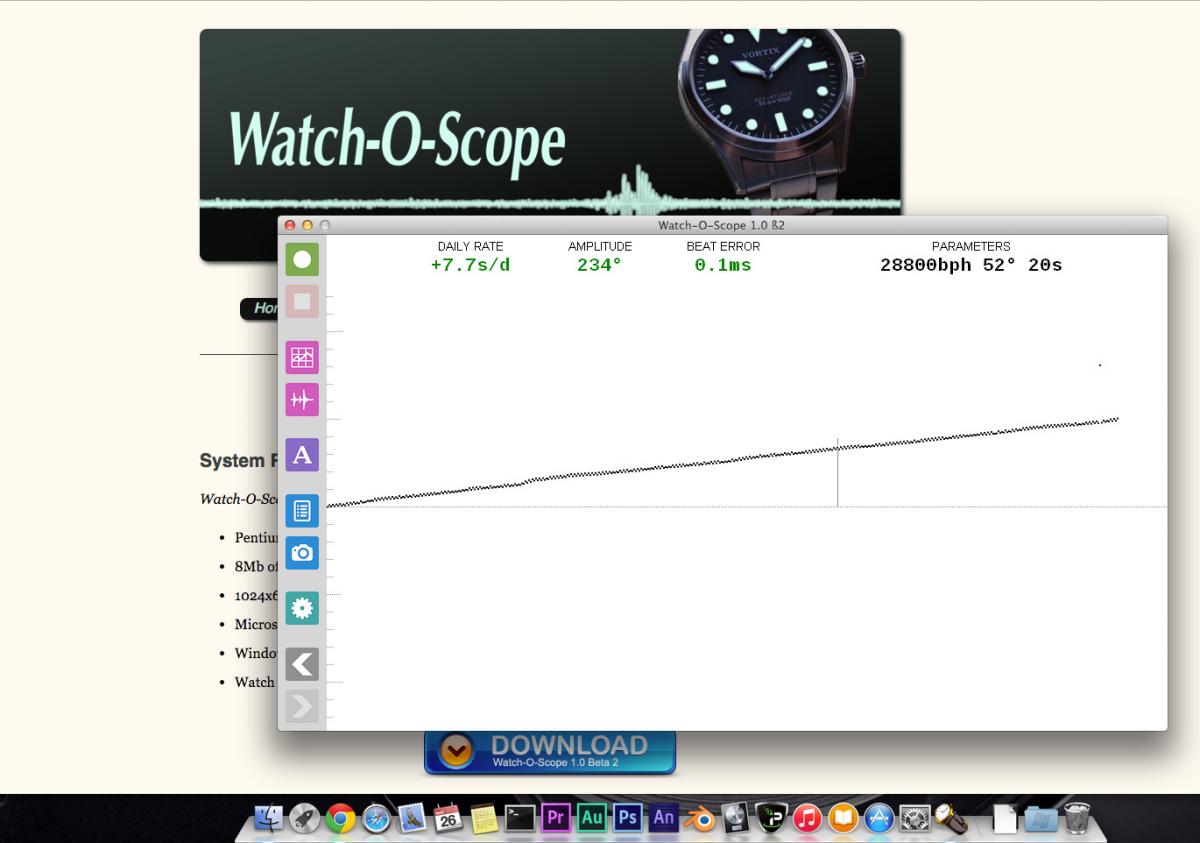Launch Adobe Audition from the dock
Screen dimensions: 1200x843
(x=592, y=818)
